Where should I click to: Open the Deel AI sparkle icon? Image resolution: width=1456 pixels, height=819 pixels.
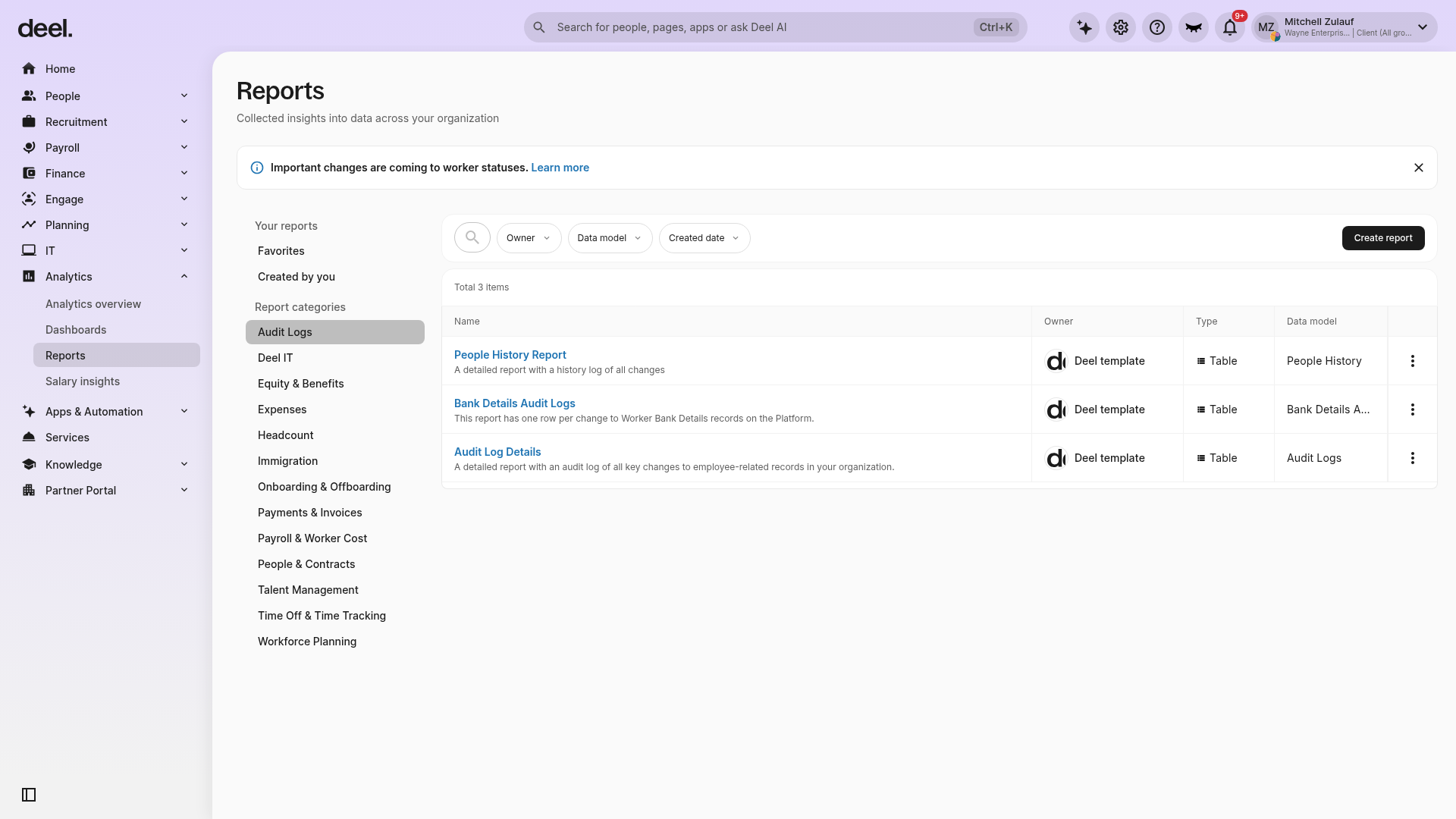1084,27
